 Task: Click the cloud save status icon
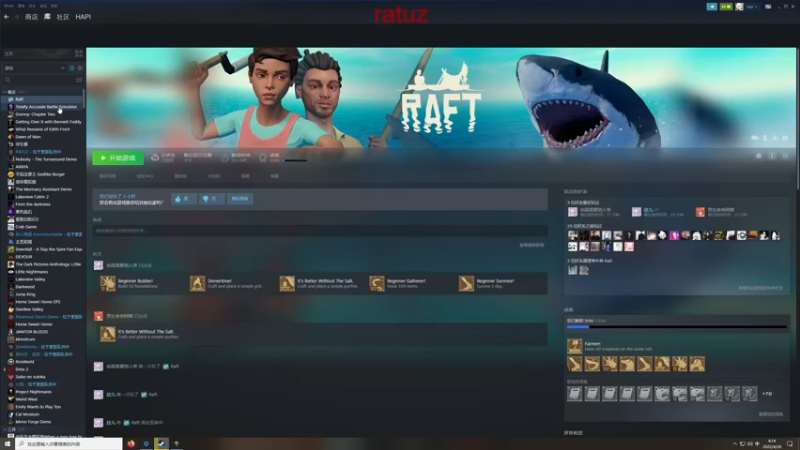[155, 158]
